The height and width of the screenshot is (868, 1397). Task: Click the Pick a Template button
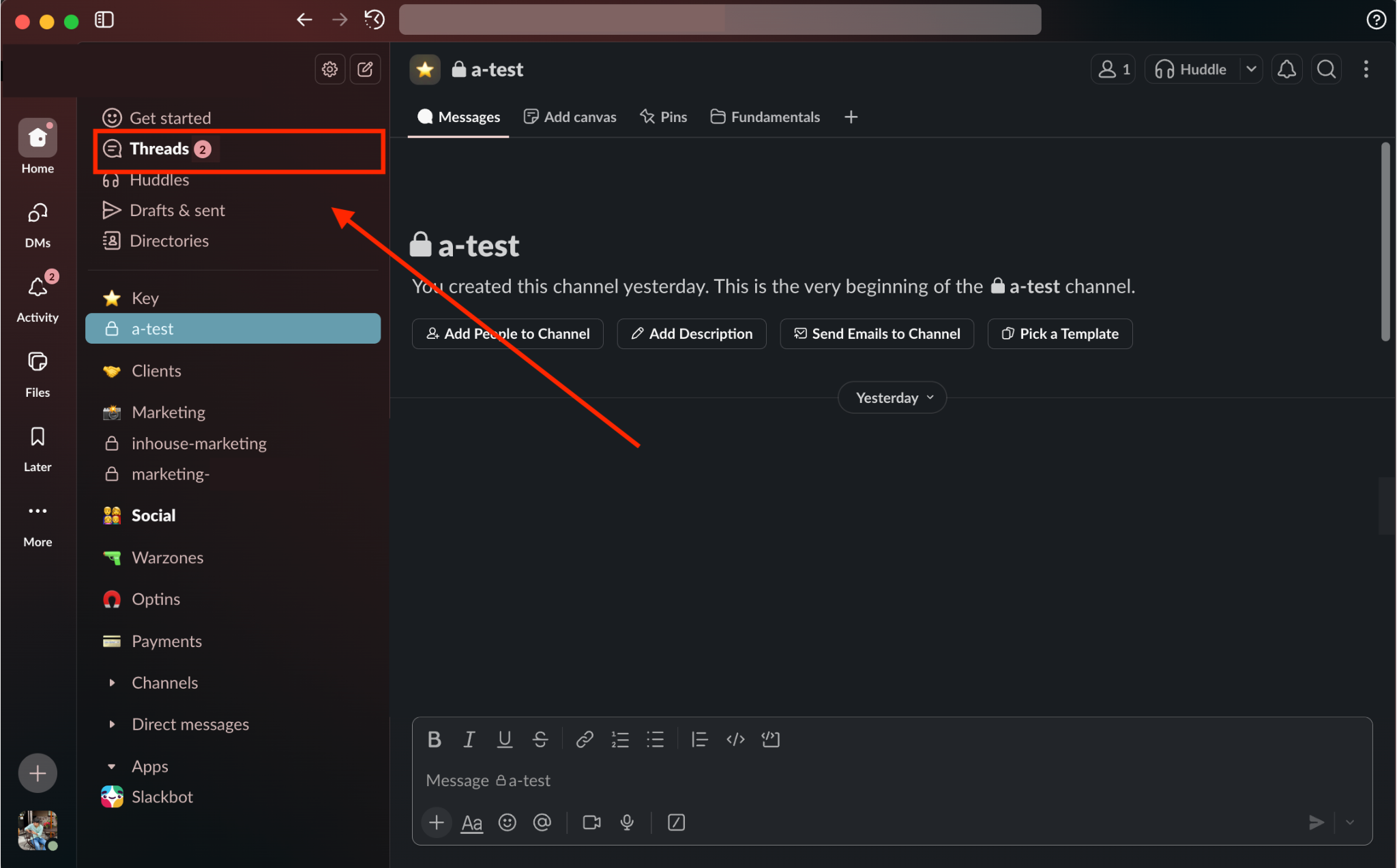[x=1059, y=334]
